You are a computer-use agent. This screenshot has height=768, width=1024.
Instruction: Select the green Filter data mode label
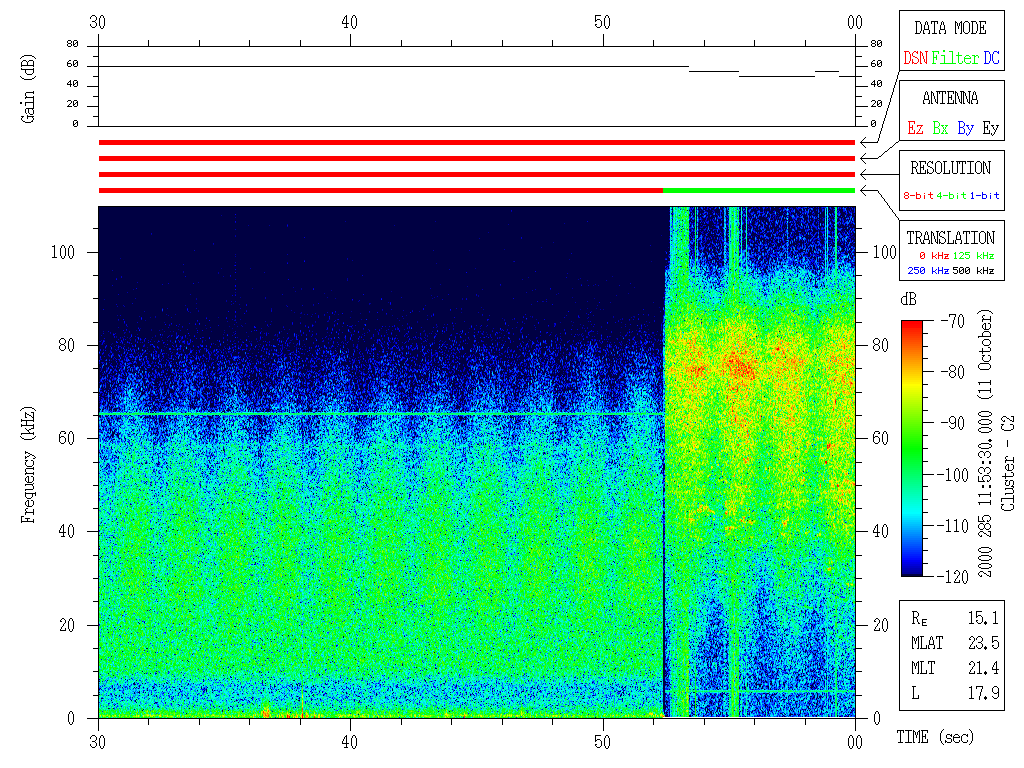955,59
